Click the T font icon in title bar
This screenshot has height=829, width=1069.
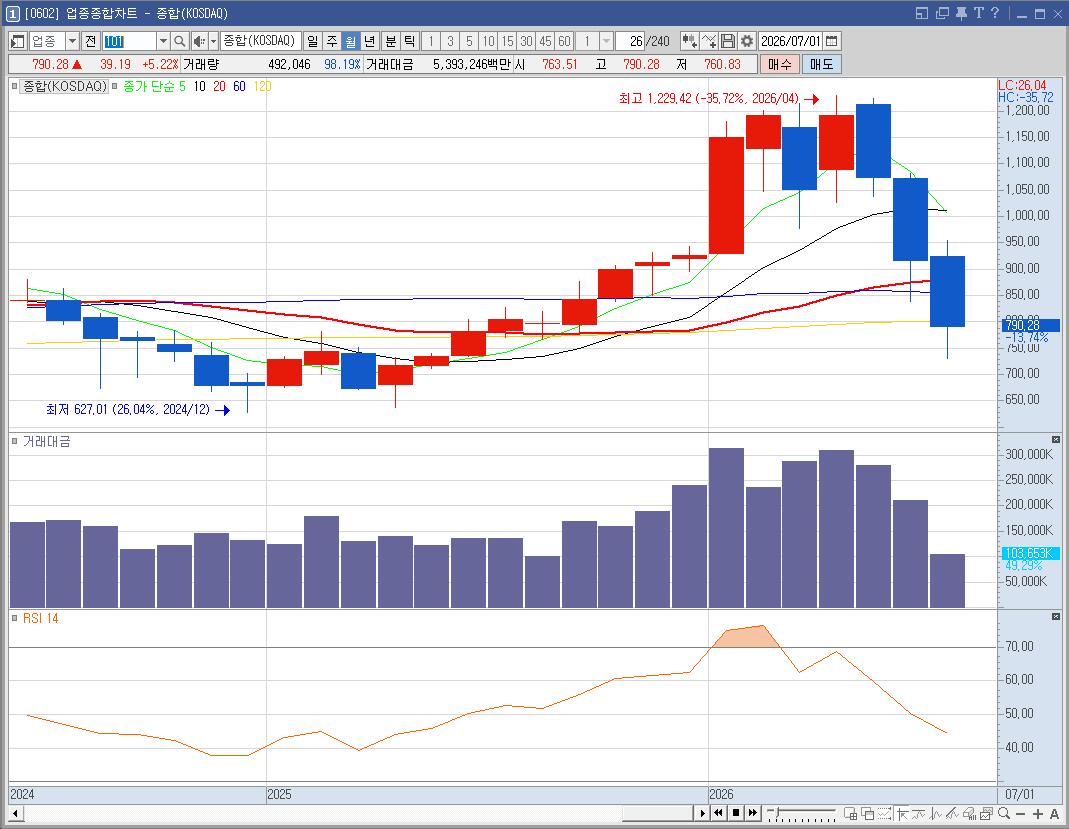[979, 13]
